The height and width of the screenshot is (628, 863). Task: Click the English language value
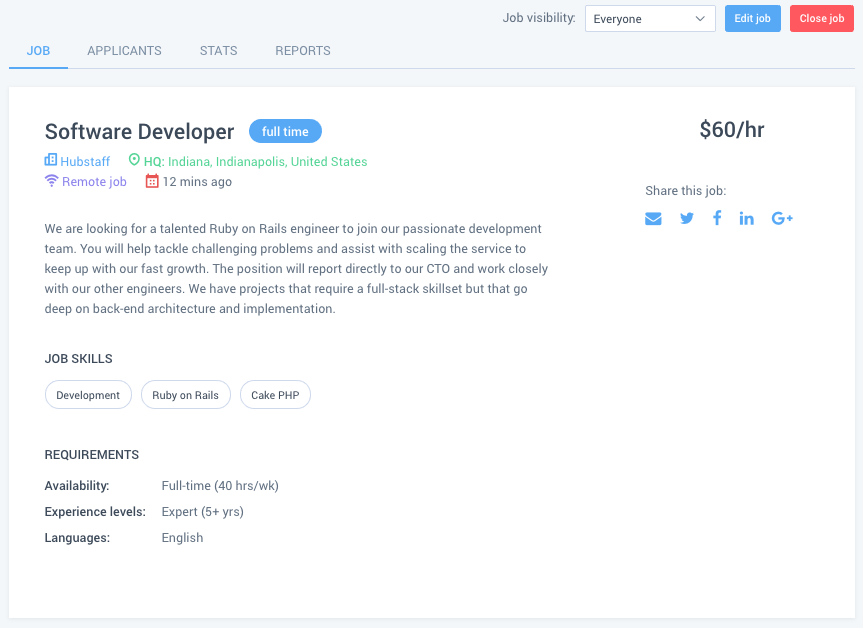pos(182,538)
